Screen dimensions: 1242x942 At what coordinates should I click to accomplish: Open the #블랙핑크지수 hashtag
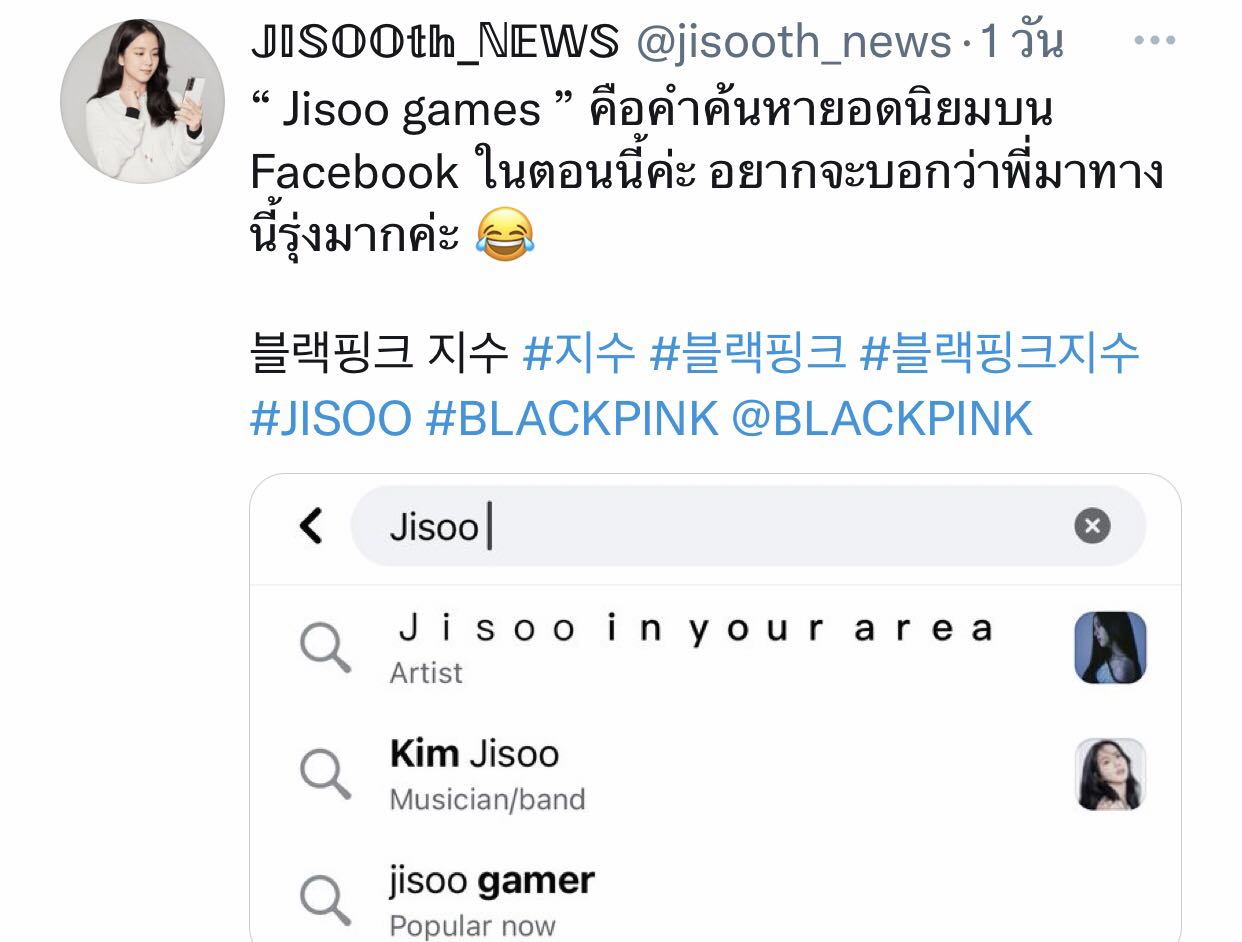pos(1000,352)
